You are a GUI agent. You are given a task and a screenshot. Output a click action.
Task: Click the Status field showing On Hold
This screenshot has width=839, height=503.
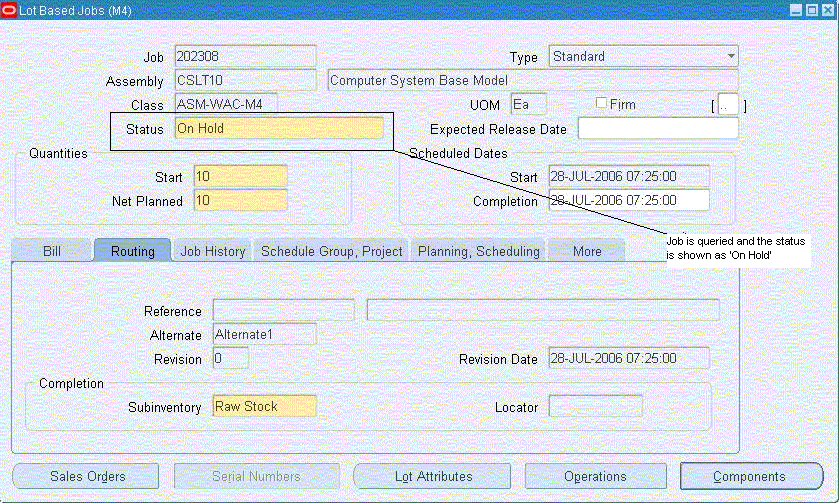pyautogui.click(x=279, y=128)
